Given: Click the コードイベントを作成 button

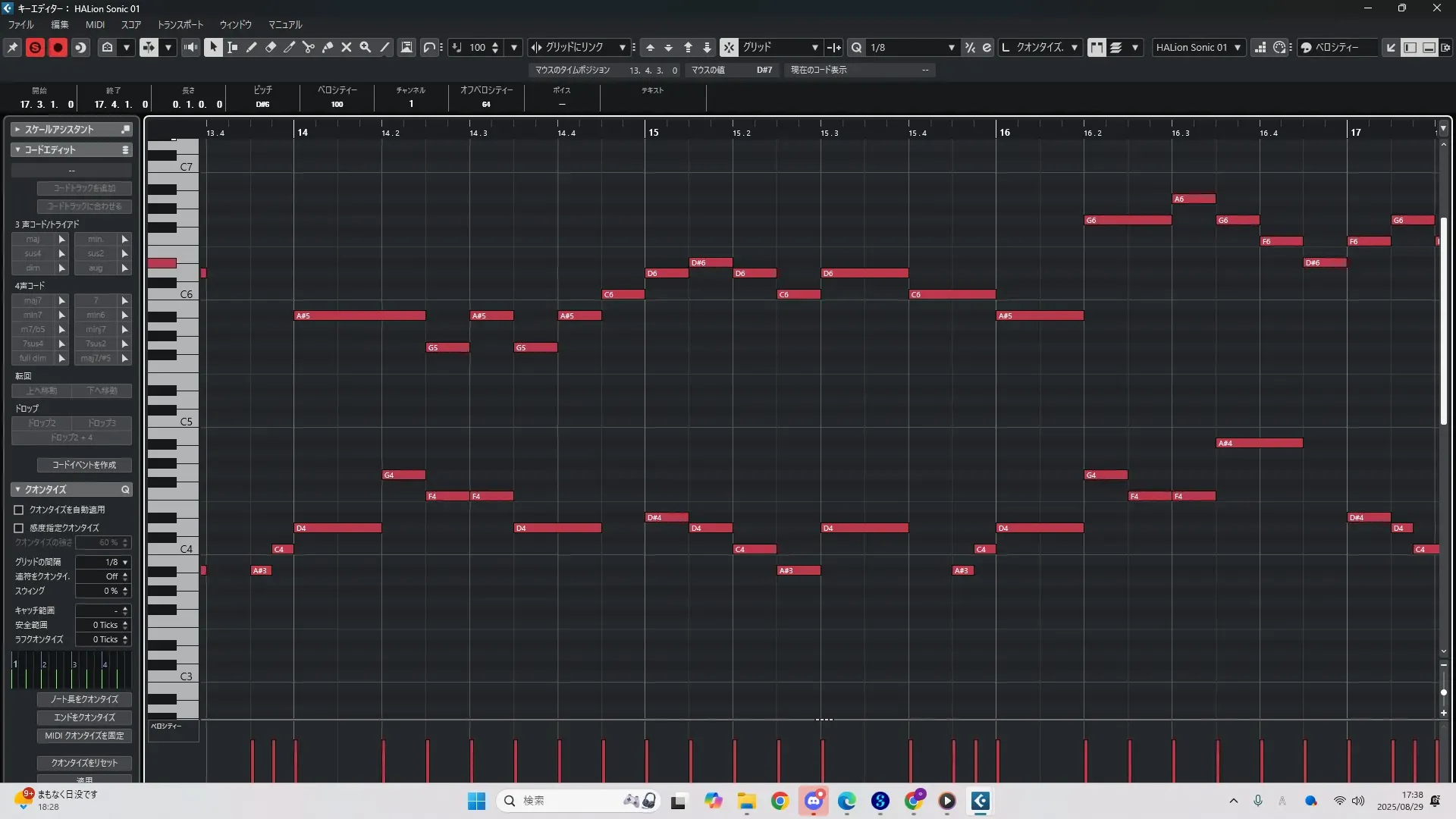Looking at the screenshot, I should pyautogui.click(x=84, y=465).
